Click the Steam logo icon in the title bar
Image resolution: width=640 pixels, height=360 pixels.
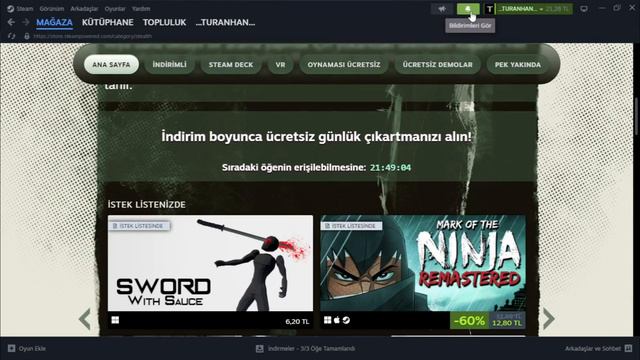[11, 9]
